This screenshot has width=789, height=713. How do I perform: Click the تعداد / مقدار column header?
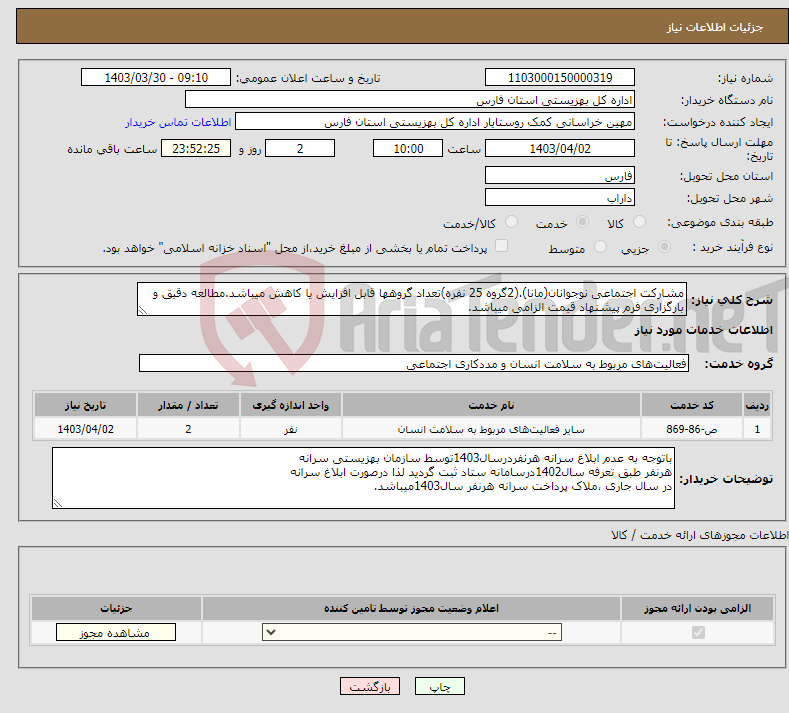click(x=188, y=405)
